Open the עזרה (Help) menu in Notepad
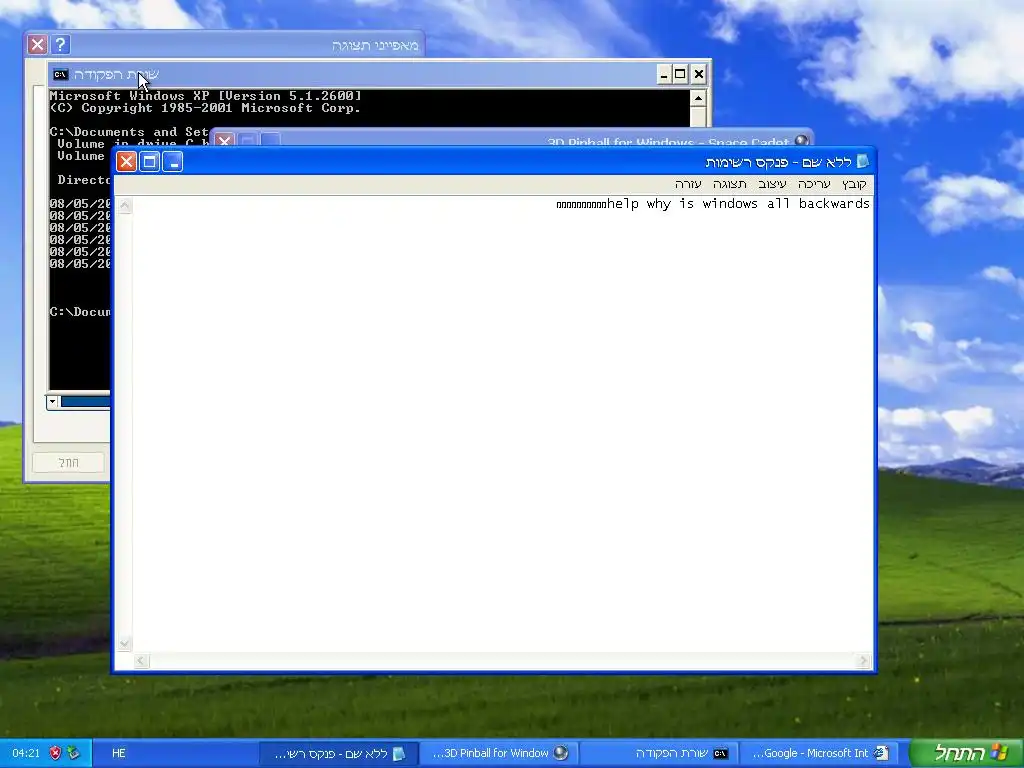The width and height of the screenshot is (1024, 768). click(688, 184)
